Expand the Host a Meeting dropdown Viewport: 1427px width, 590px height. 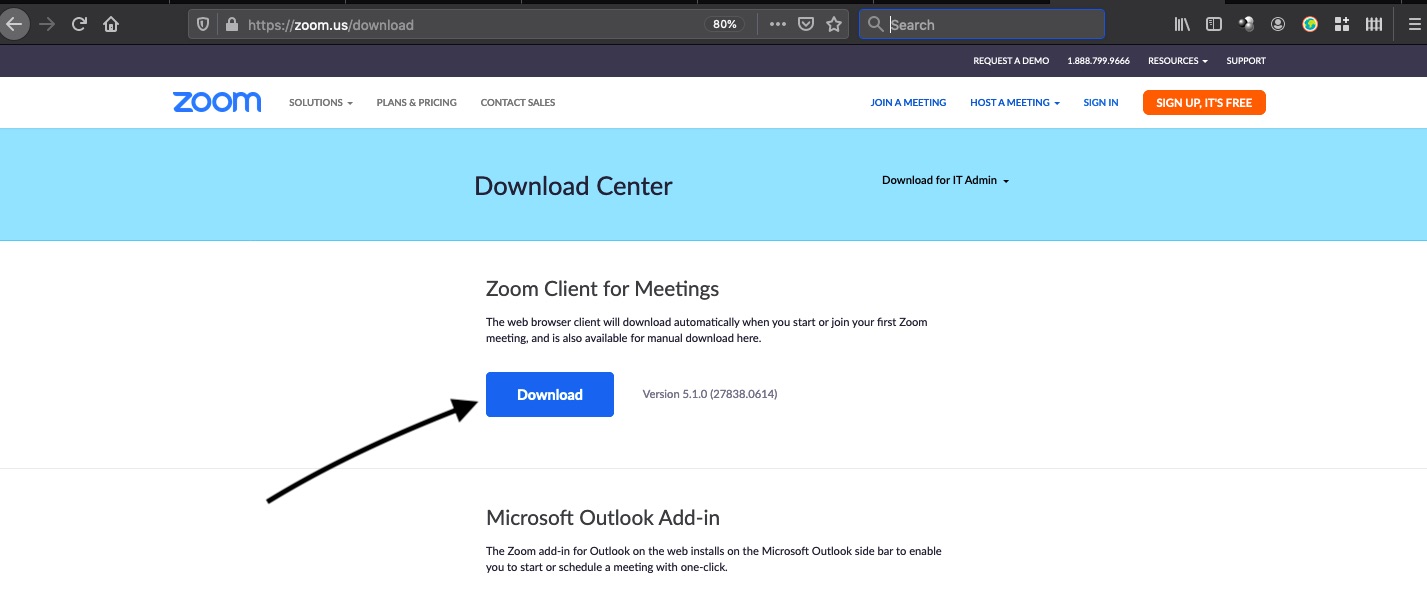click(x=1014, y=103)
